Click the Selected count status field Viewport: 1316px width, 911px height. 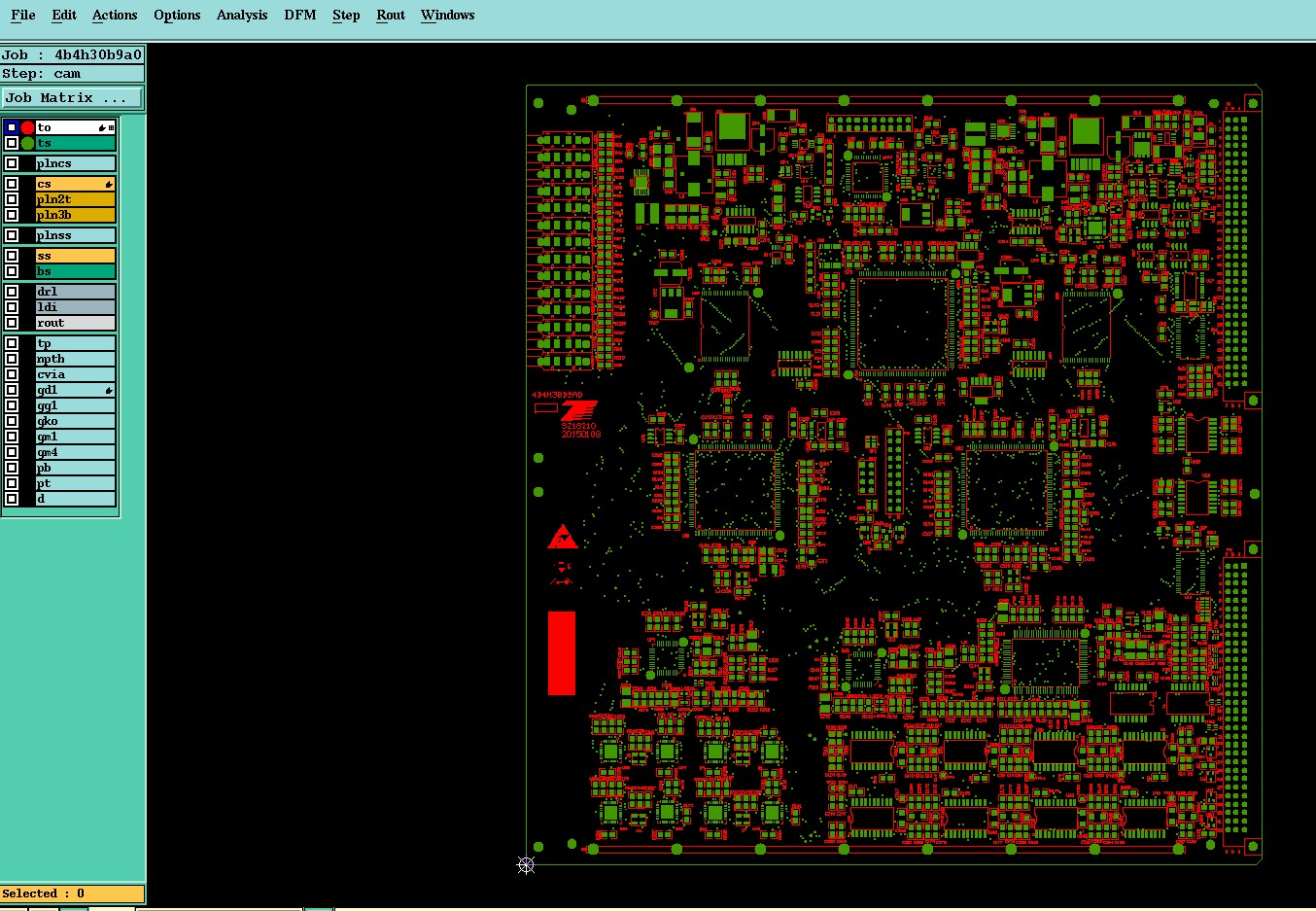pyautogui.click(x=73, y=893)
